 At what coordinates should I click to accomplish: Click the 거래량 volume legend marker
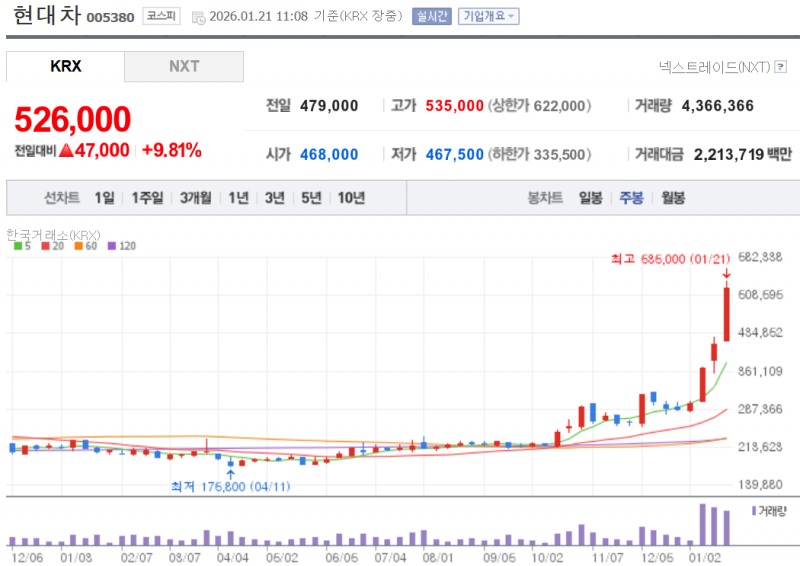coord(754,510)
